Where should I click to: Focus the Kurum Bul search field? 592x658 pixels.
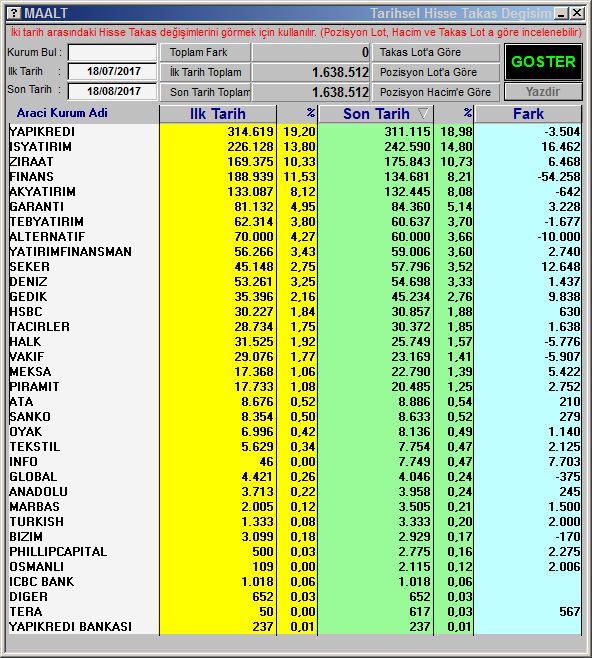pyautogui.click(x=112, y=52)
